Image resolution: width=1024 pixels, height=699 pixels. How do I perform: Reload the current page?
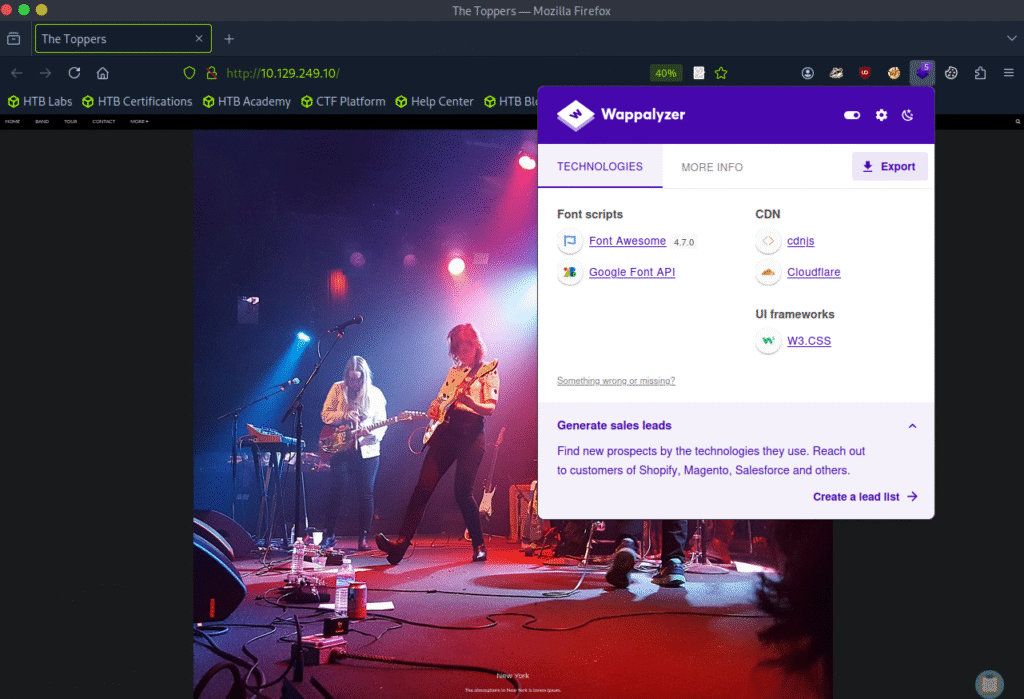coord(74,73)
